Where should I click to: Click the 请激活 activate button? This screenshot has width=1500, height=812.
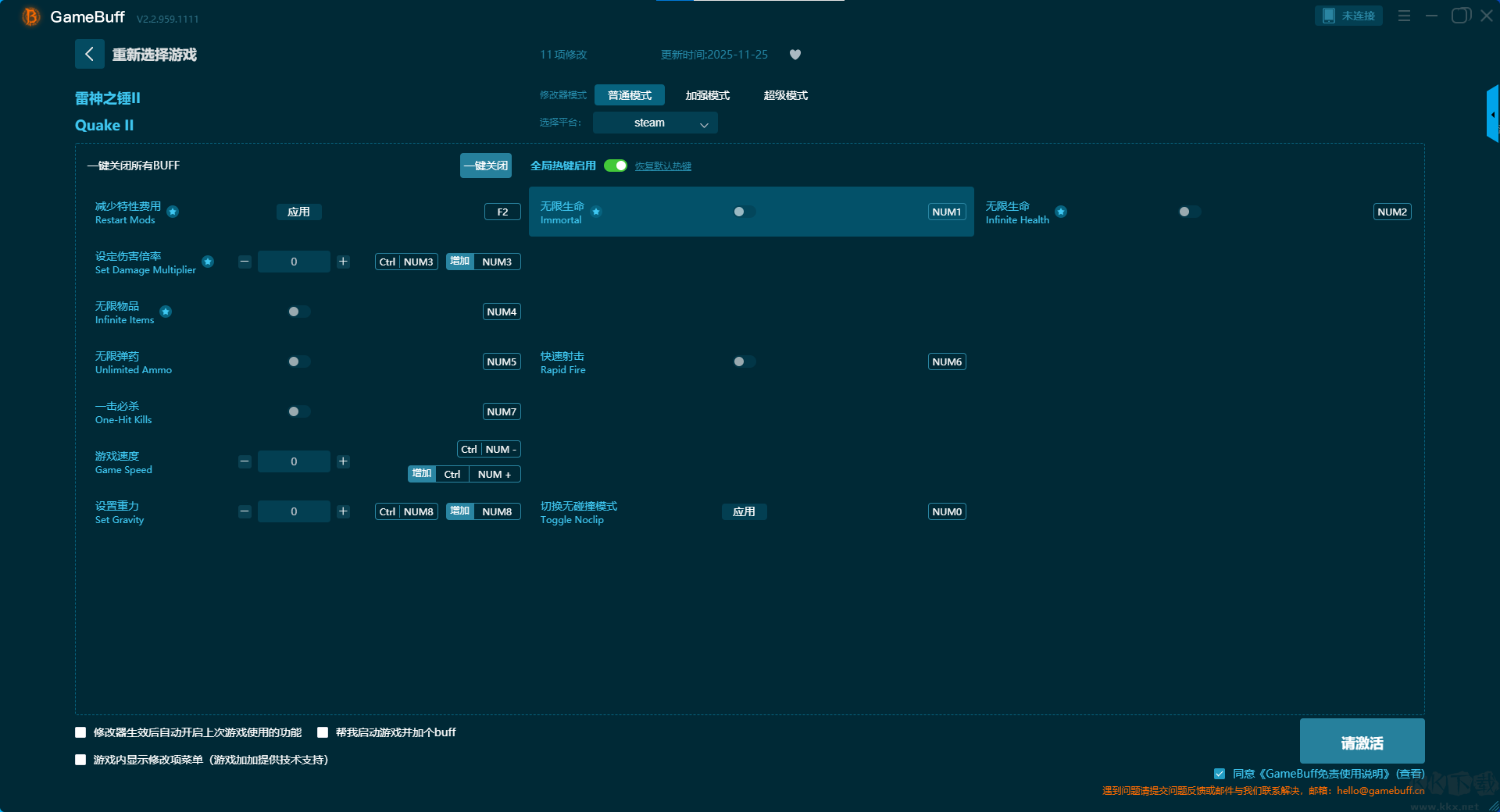pyautogui.click(x=1362, y=742)
